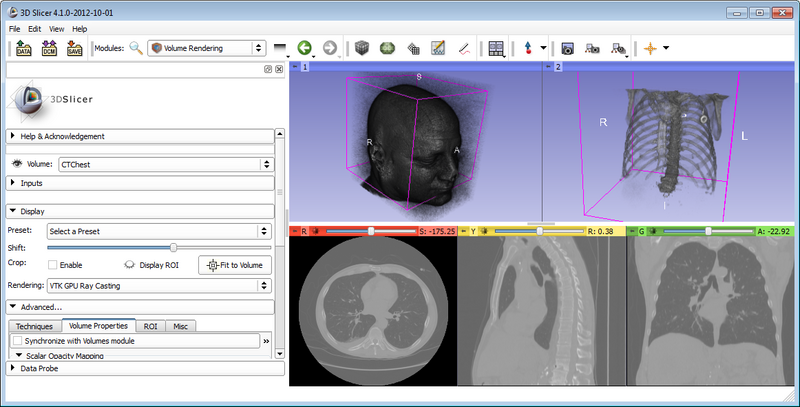Screen dimensions: 800x407
Task: Open the Annotations module ruler icon
Action: (464, 49)
